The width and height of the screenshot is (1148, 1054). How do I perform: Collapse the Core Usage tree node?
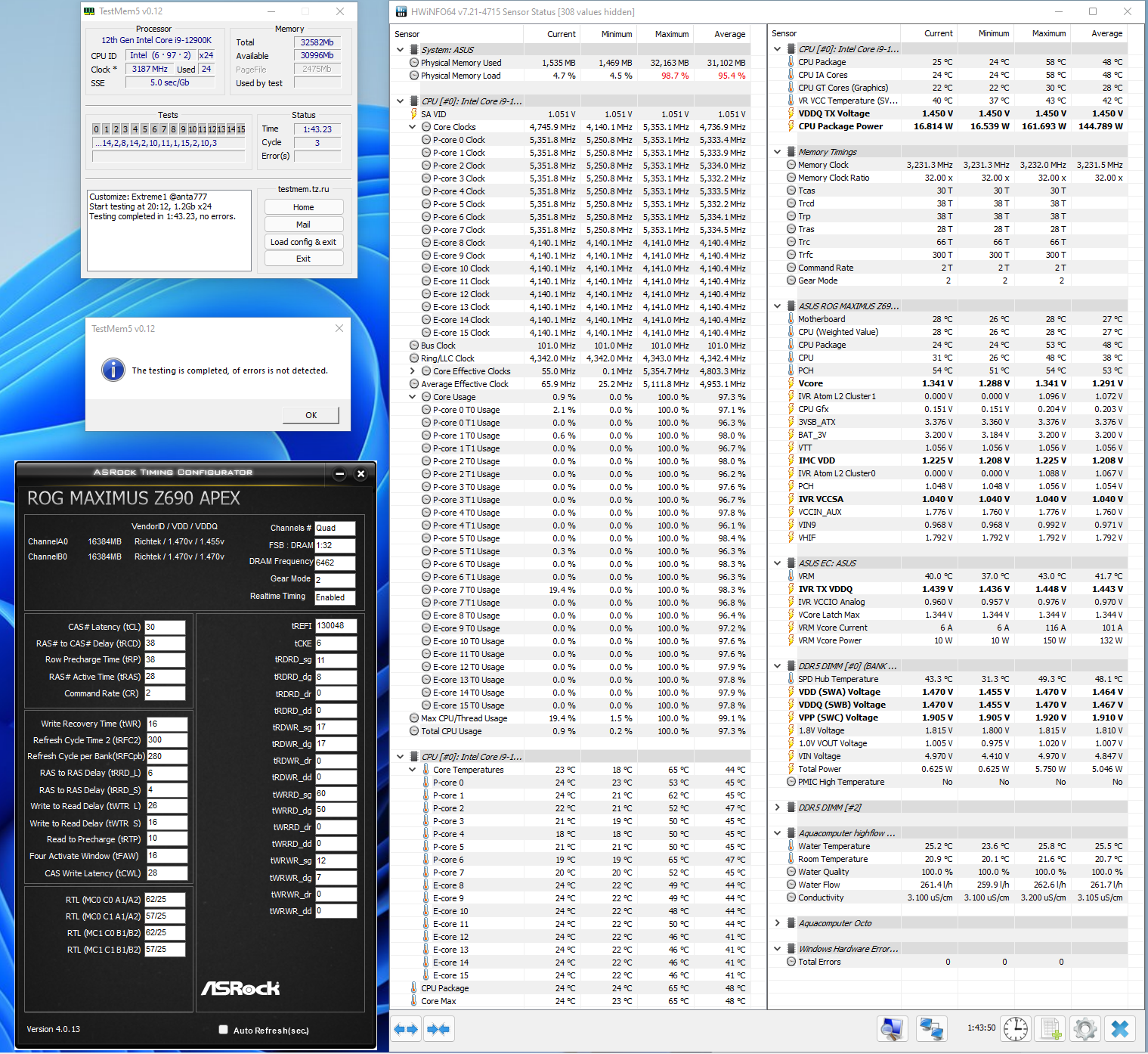(412, 397)
